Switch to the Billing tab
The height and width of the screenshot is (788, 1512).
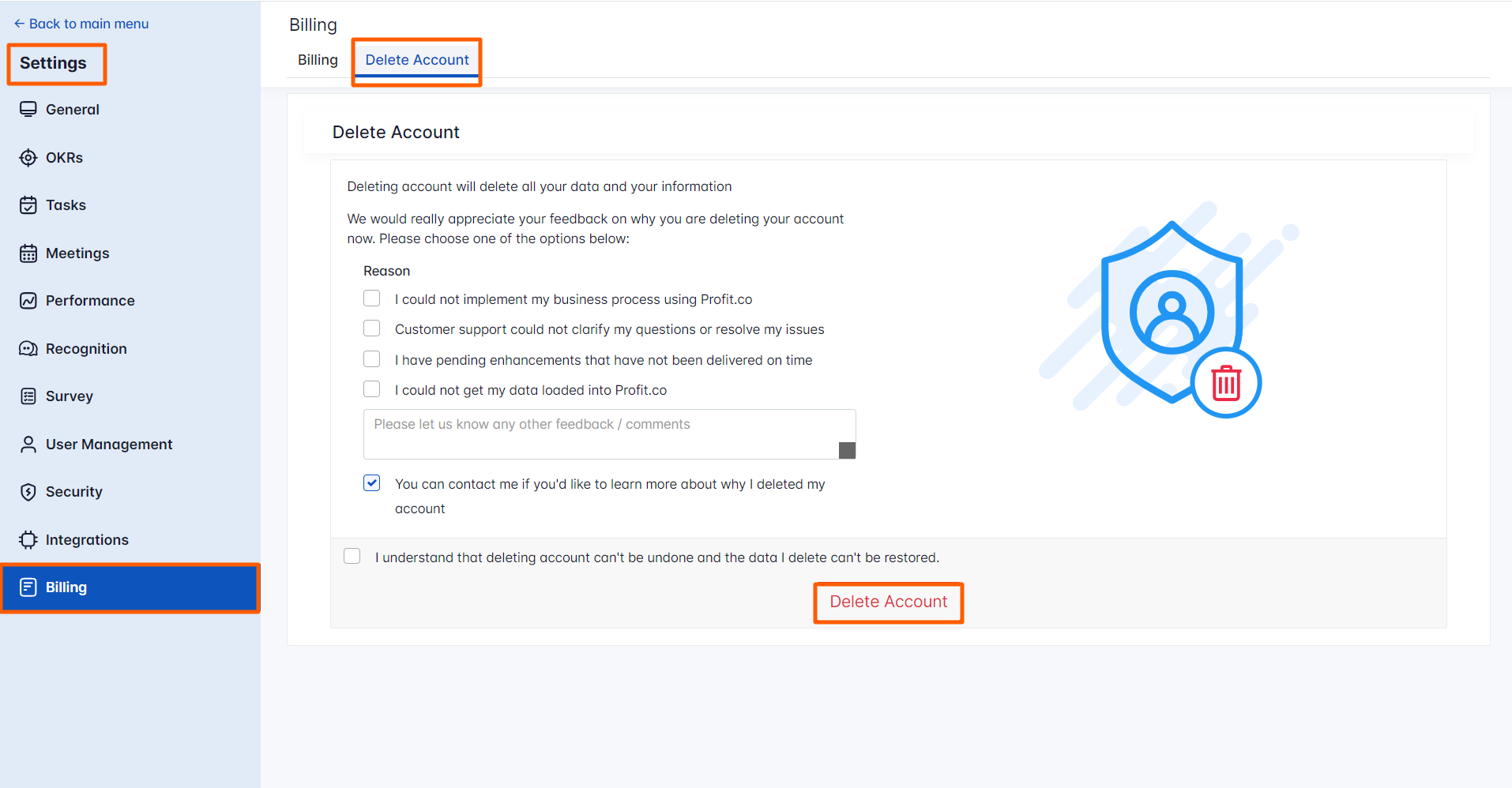[318, 59]
